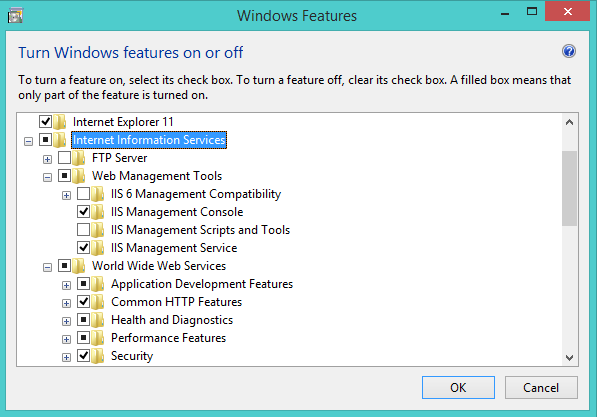597x417 pixels.
Task: Select the Web Management Tools label
Action: [157, 176]
